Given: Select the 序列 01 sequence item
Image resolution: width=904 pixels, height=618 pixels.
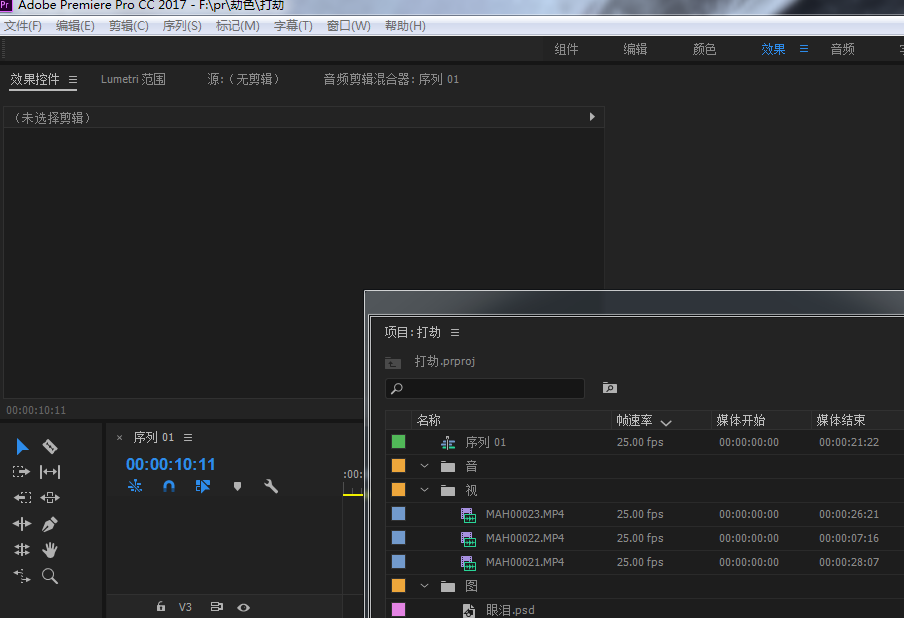Looking at the screenshot, I should click(x=485, y=442).
